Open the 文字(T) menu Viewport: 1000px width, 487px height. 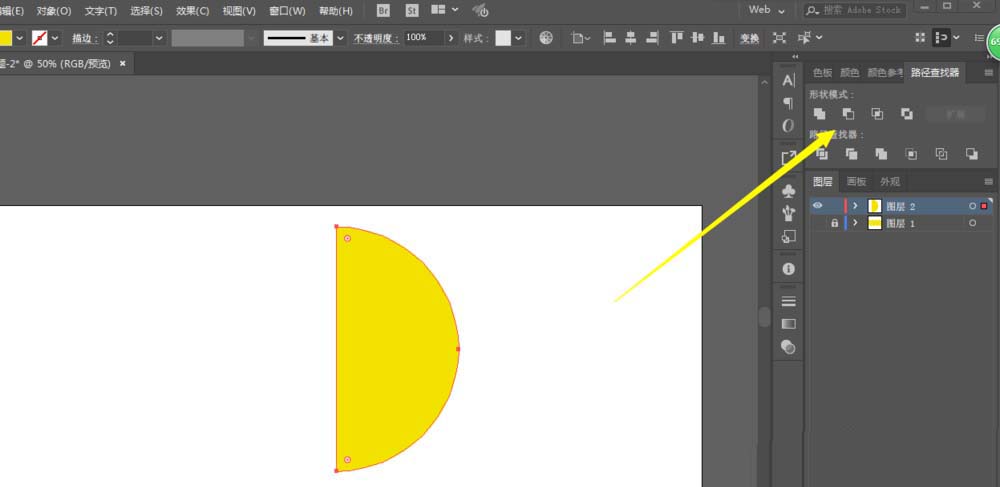[x=101, y=11]
